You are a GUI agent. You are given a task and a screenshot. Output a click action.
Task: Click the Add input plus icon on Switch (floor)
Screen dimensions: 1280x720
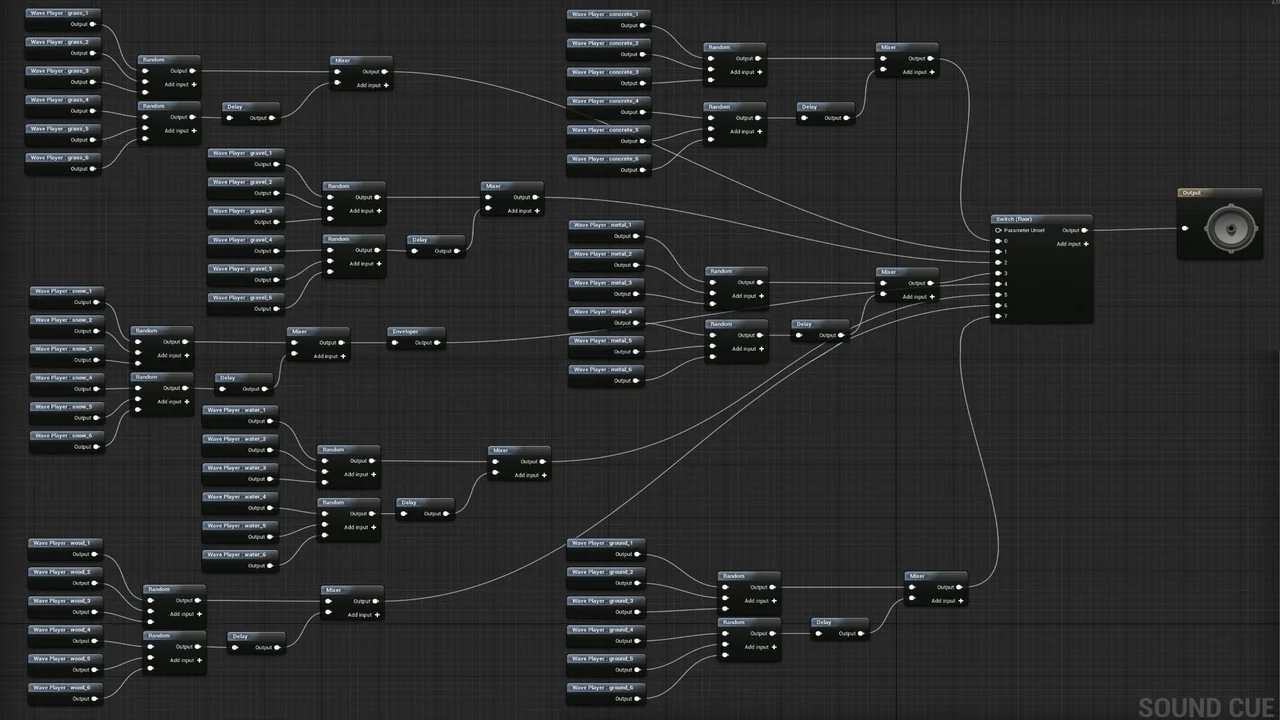1086,244
